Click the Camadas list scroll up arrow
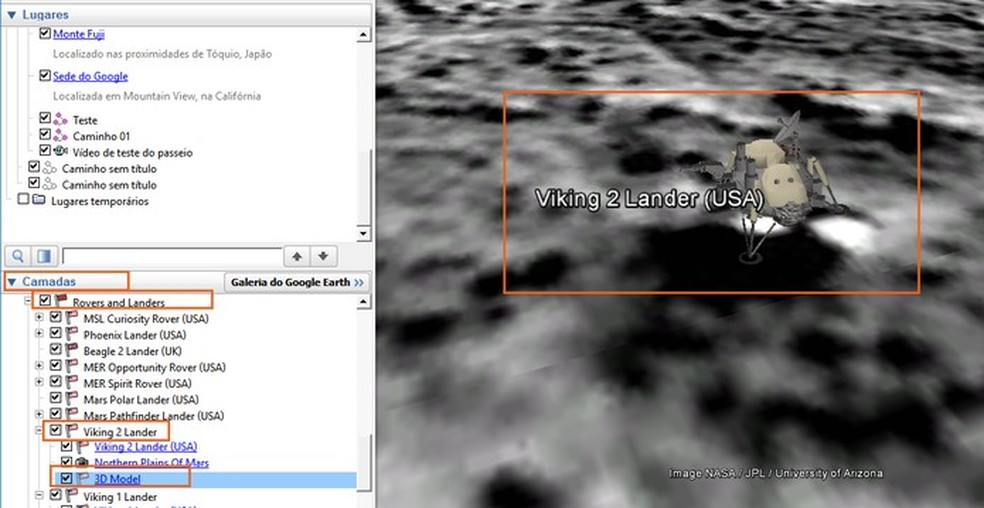984x508 pixels. point(363,303)
